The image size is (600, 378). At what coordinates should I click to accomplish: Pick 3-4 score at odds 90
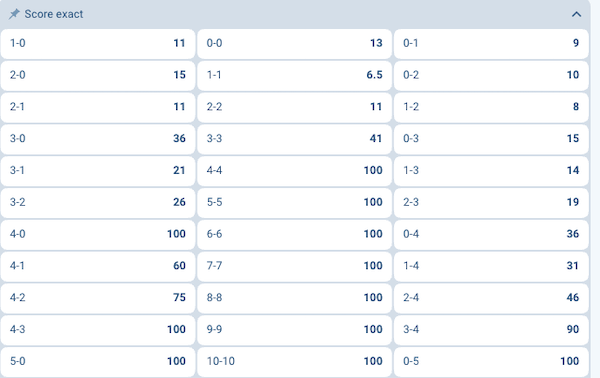(x=491, y=329)
